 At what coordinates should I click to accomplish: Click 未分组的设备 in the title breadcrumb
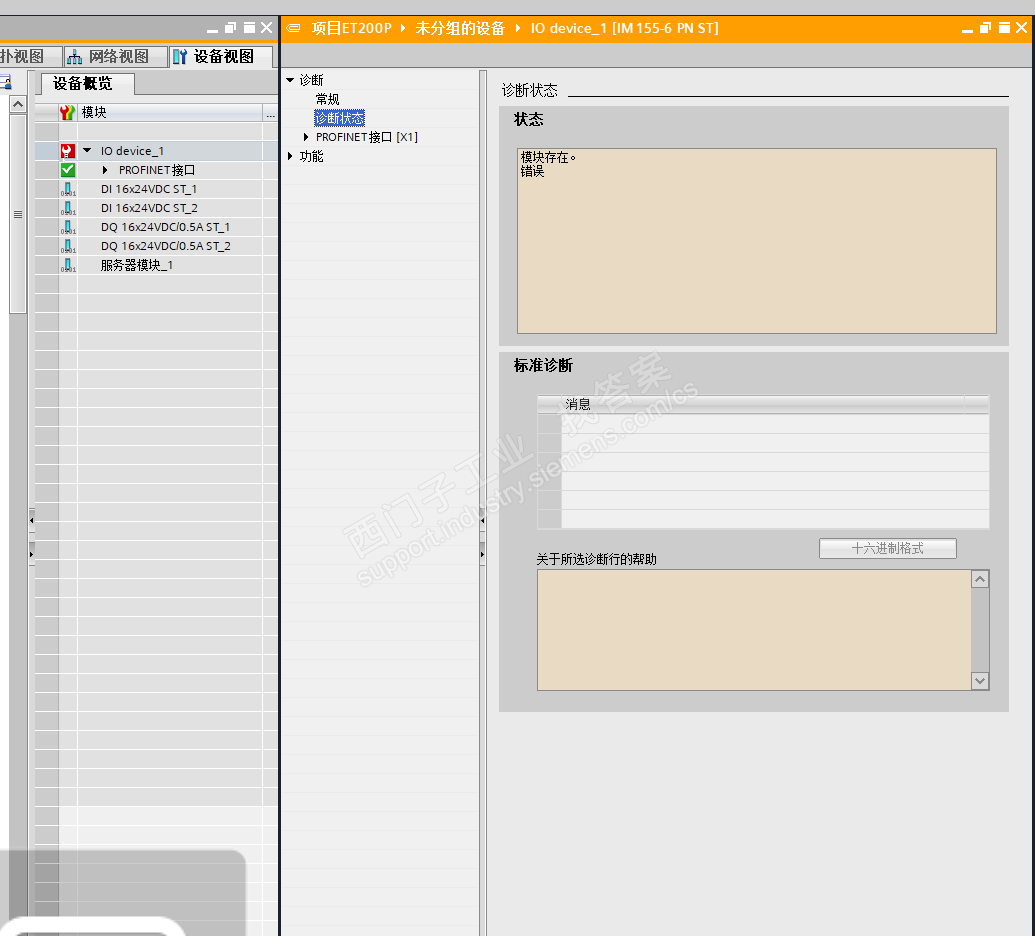[460, 28]
